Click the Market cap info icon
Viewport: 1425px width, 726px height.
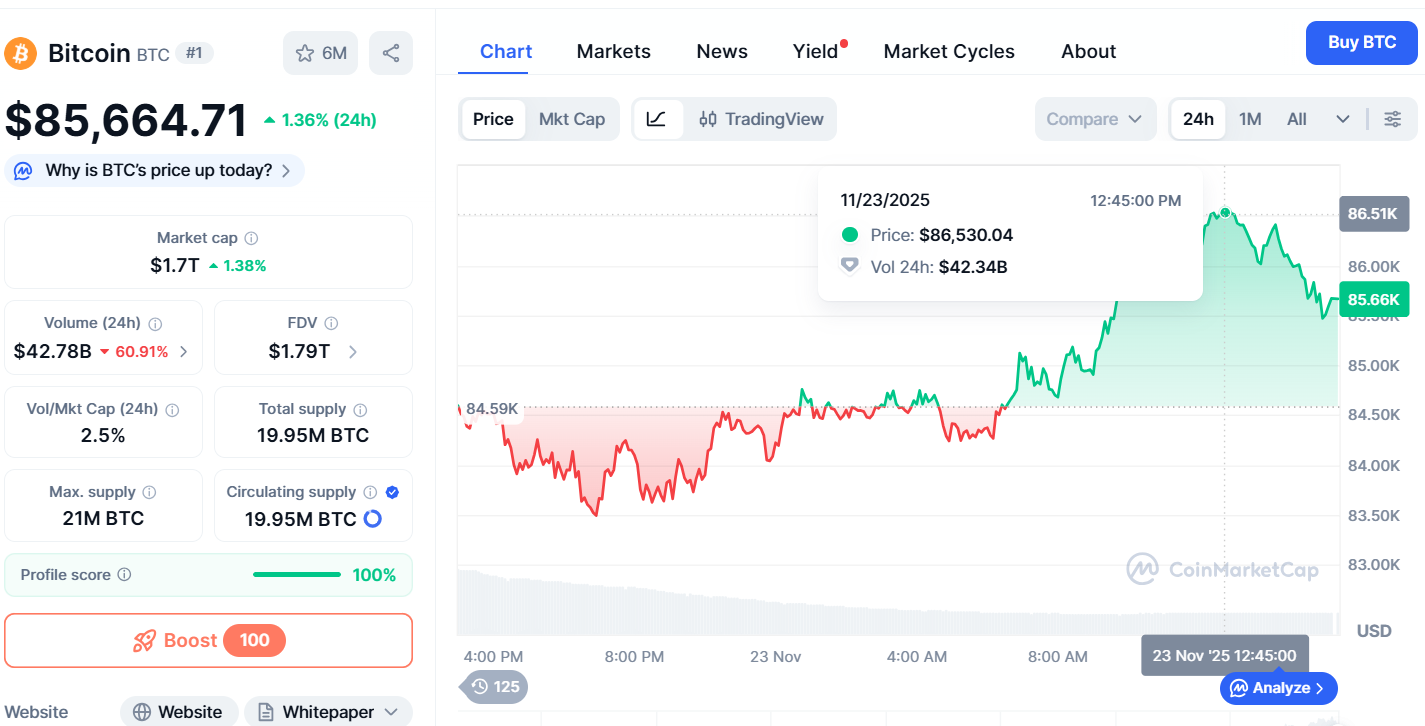(252, 238)
